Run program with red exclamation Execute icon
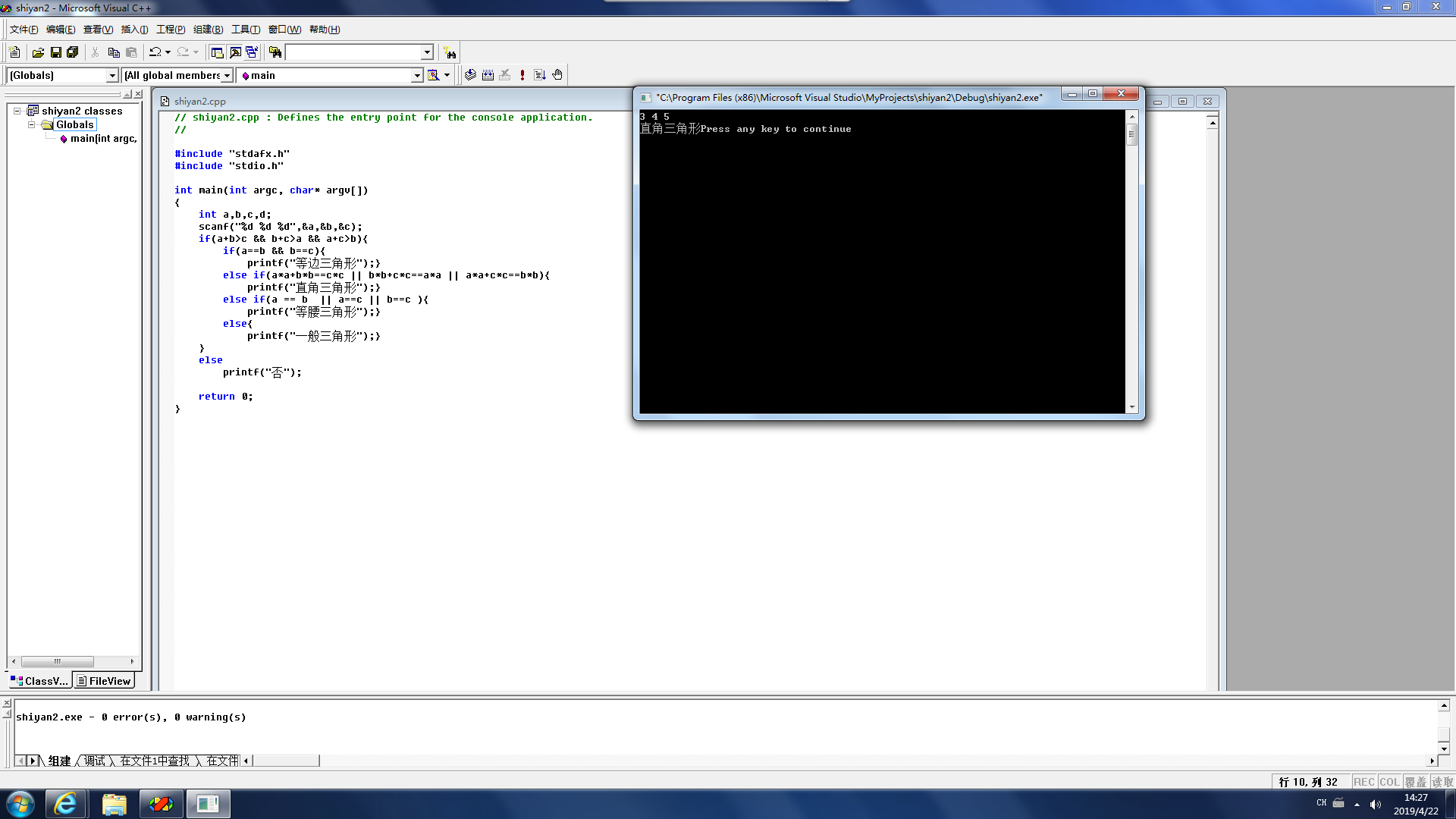Viewport: 1456px width, 819px height. [x=522, y=75]
